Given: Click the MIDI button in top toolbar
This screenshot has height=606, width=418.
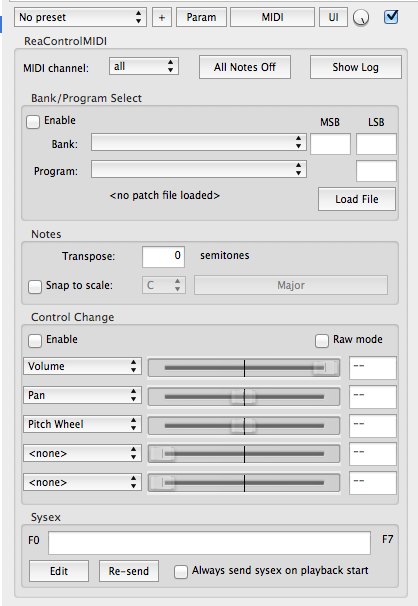Looking at the screenshot, I should click(x=272, y=17).
